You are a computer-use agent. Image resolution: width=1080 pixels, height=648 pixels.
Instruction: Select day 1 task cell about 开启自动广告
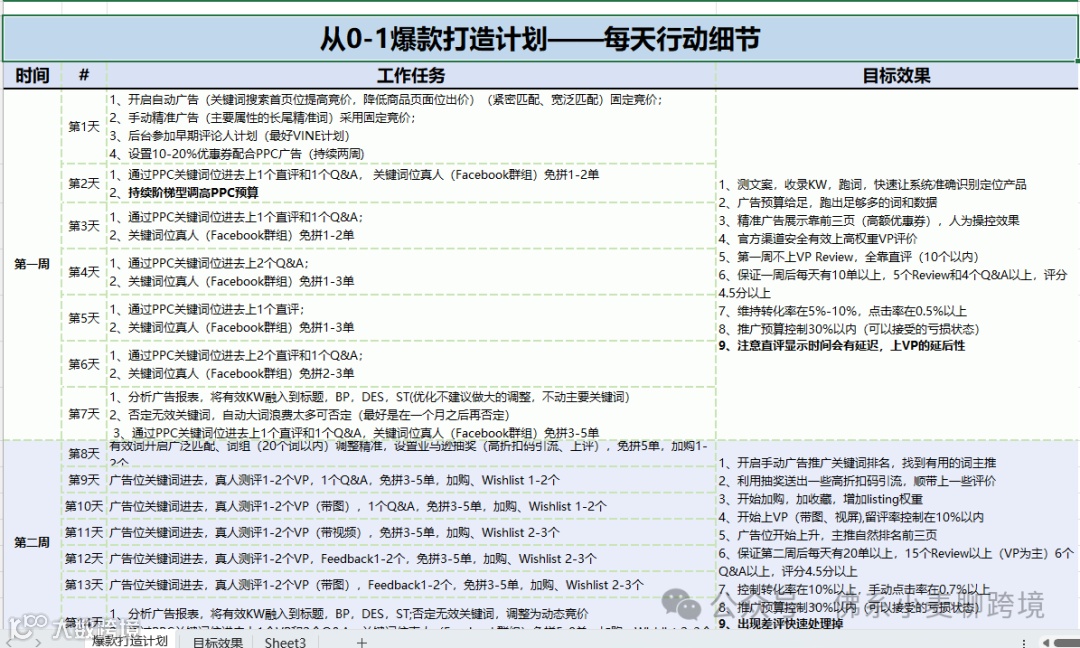pyautogui.click(x=411, y=126)
